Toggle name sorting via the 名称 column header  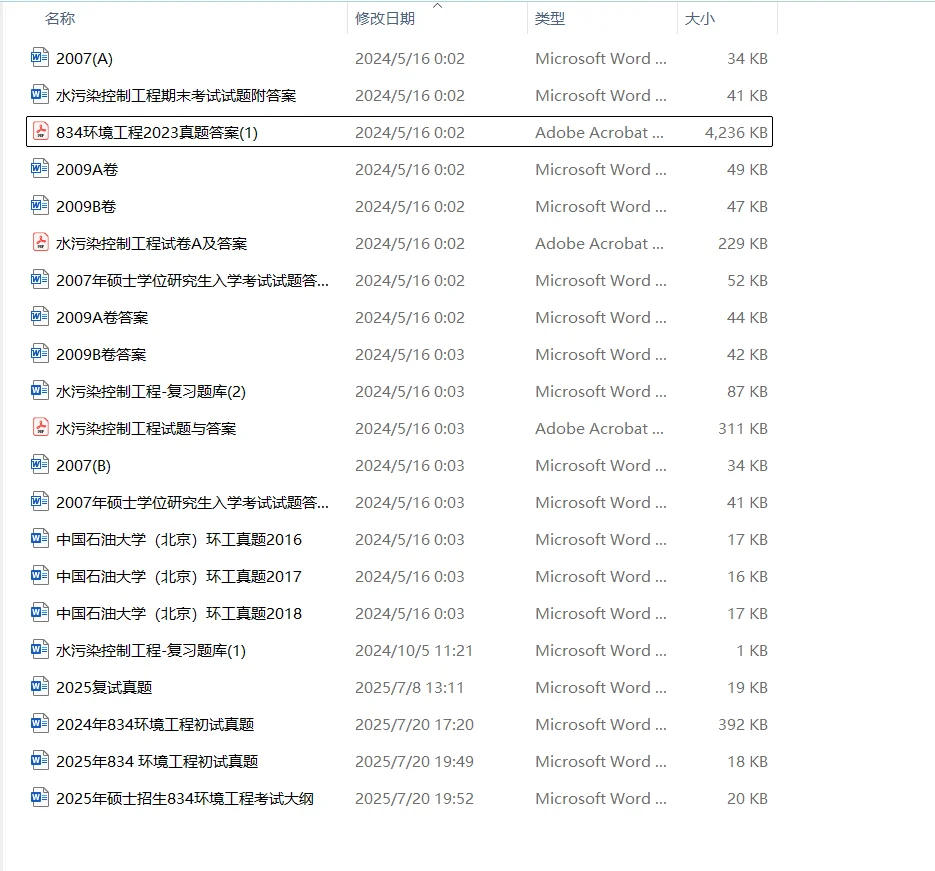coord(56,17)
